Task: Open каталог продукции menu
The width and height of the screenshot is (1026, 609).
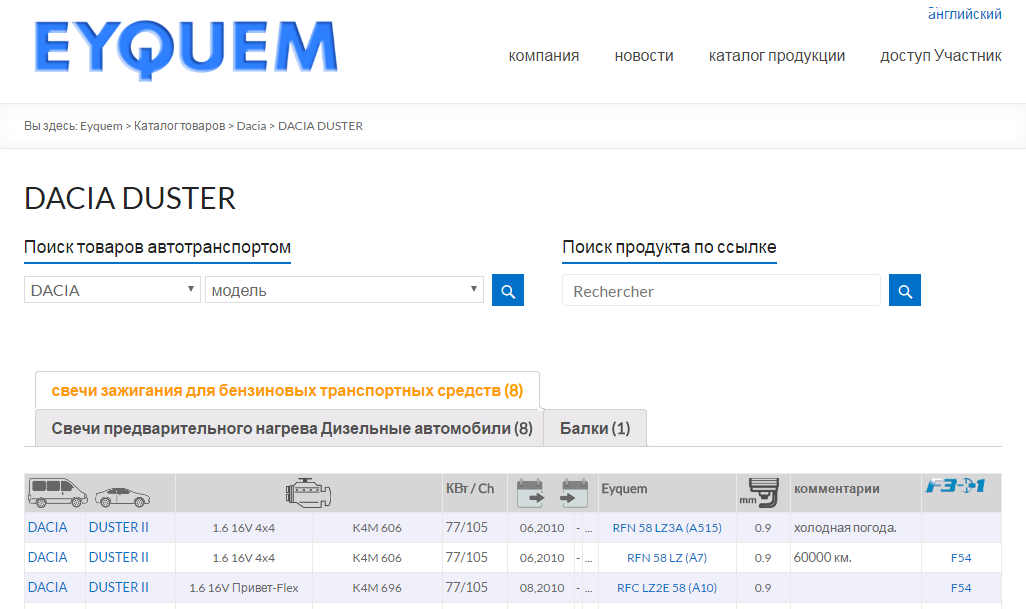Action: [777, 56]
